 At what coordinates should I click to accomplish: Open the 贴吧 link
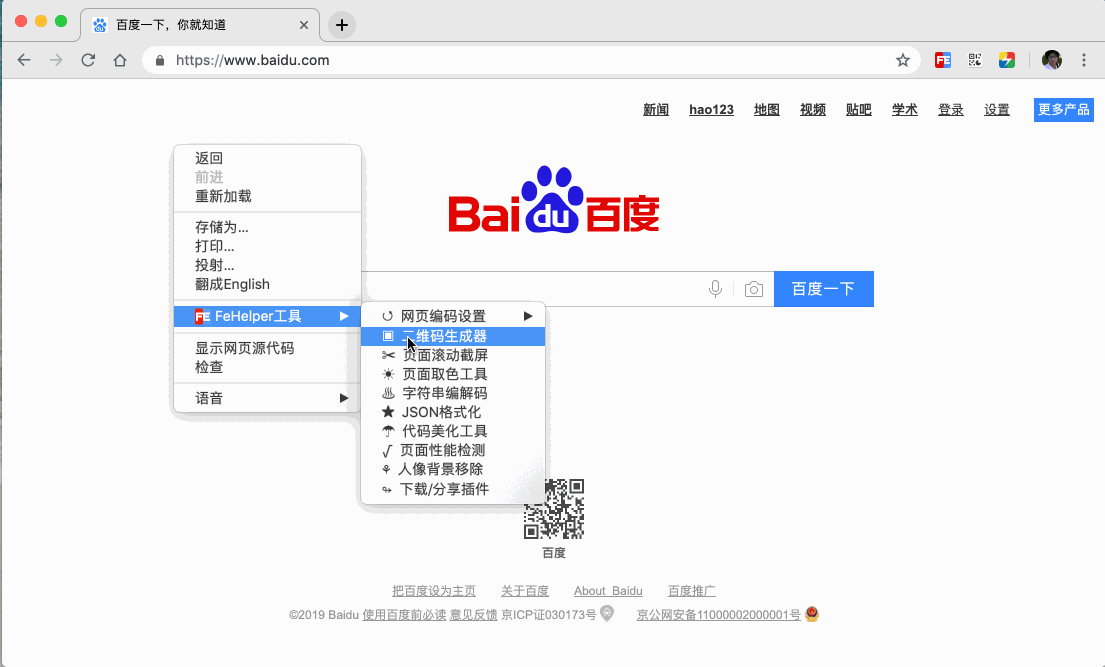click(x=858, y=109)
